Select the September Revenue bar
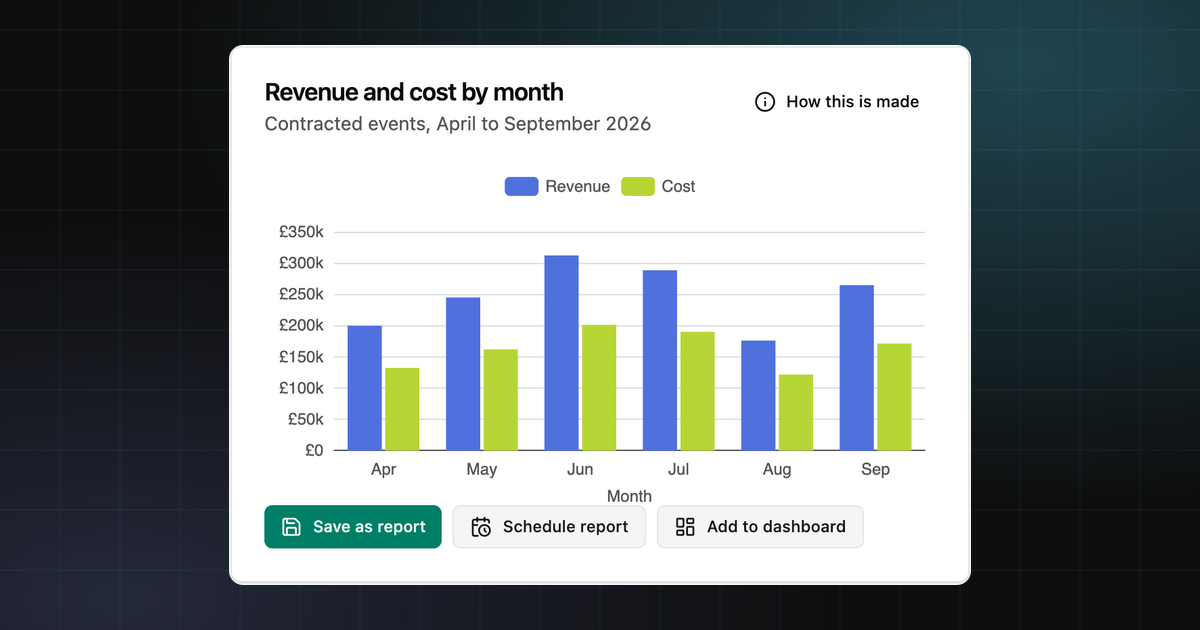The height and width of the screenshot is (630, 1200). [x=857, y=368]
